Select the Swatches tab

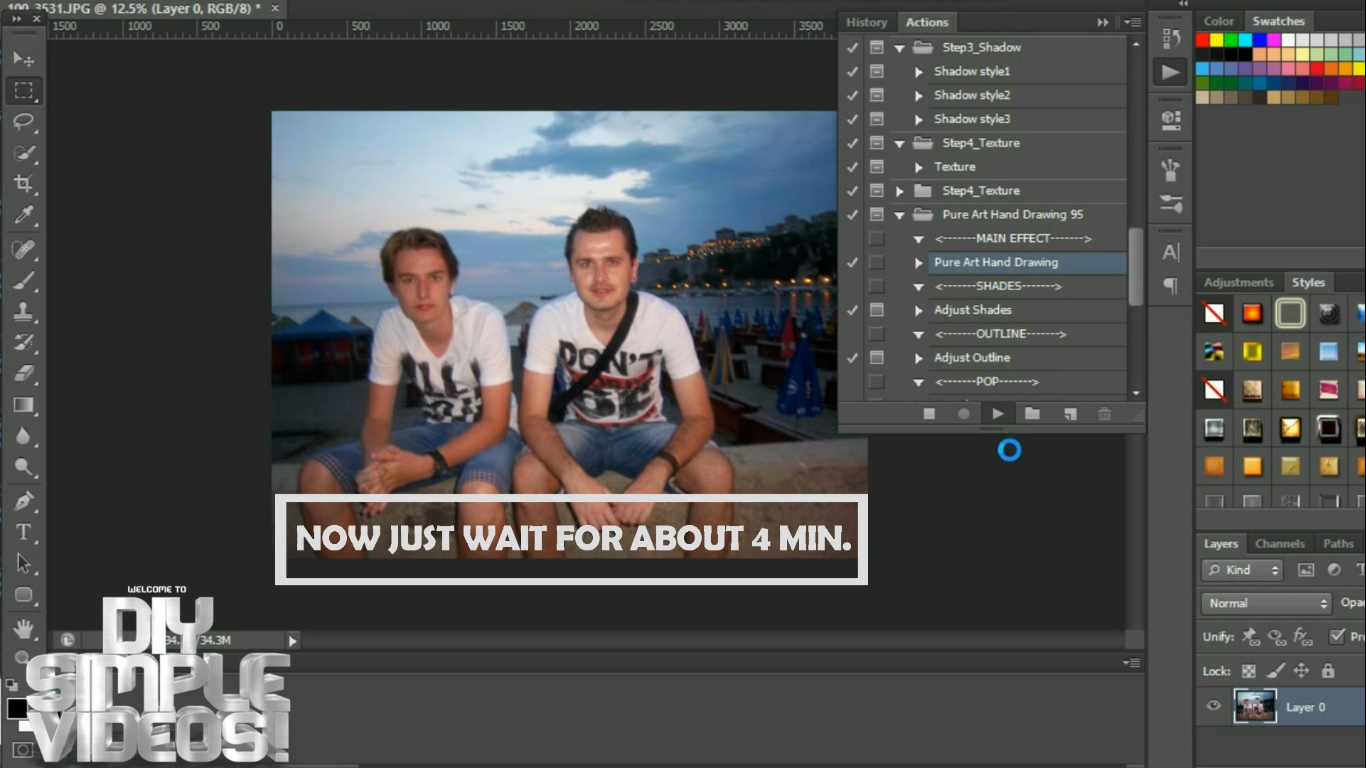1278,21
